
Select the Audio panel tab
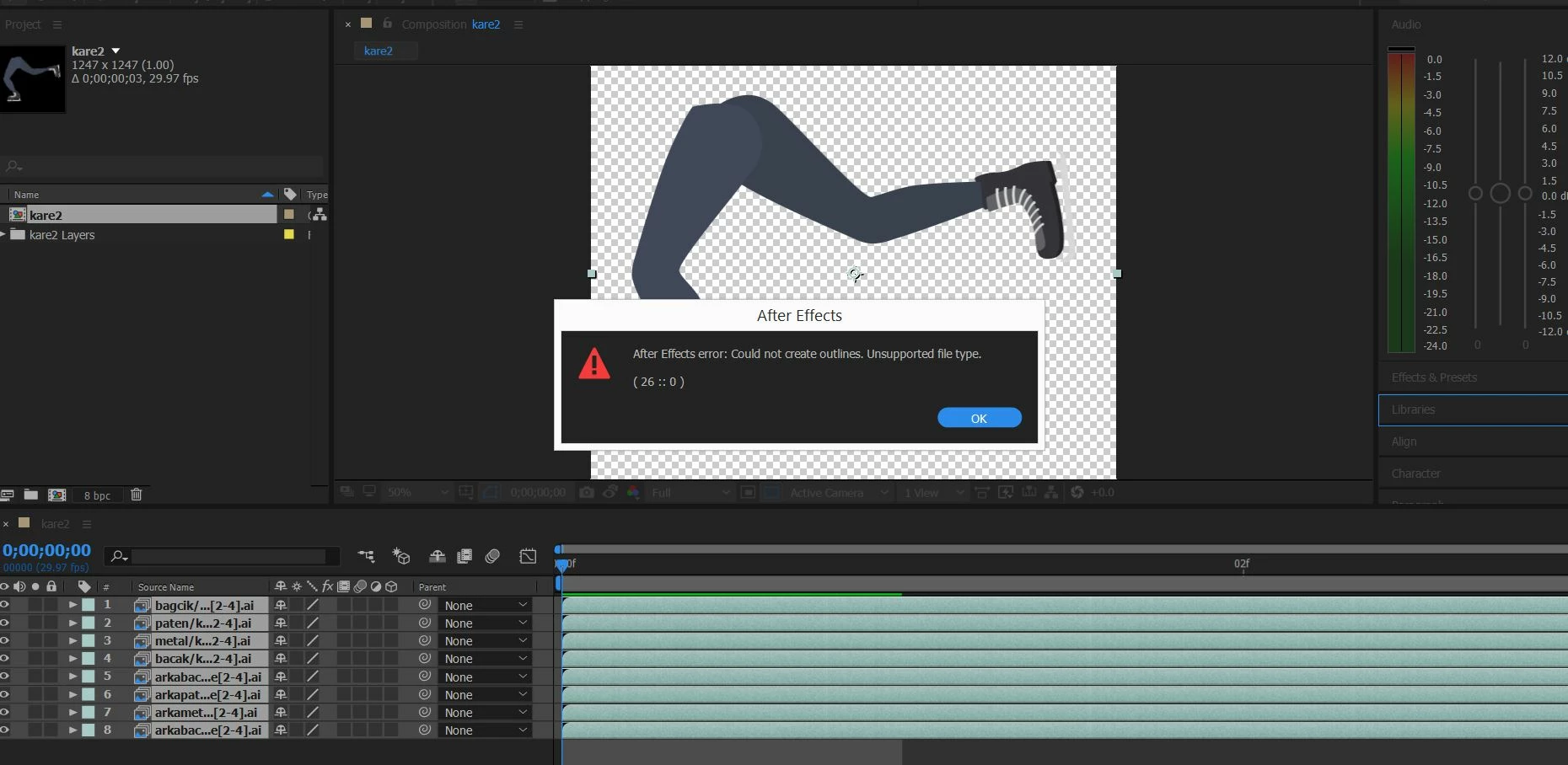[x=1406, y=24]
